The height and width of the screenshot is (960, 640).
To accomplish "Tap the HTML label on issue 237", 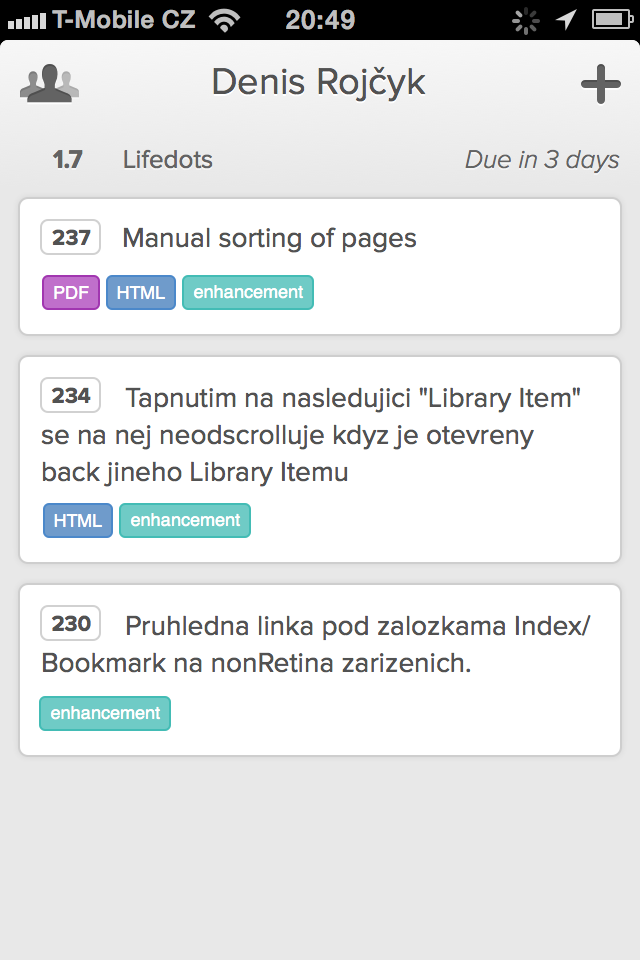I will click(141, 293).
